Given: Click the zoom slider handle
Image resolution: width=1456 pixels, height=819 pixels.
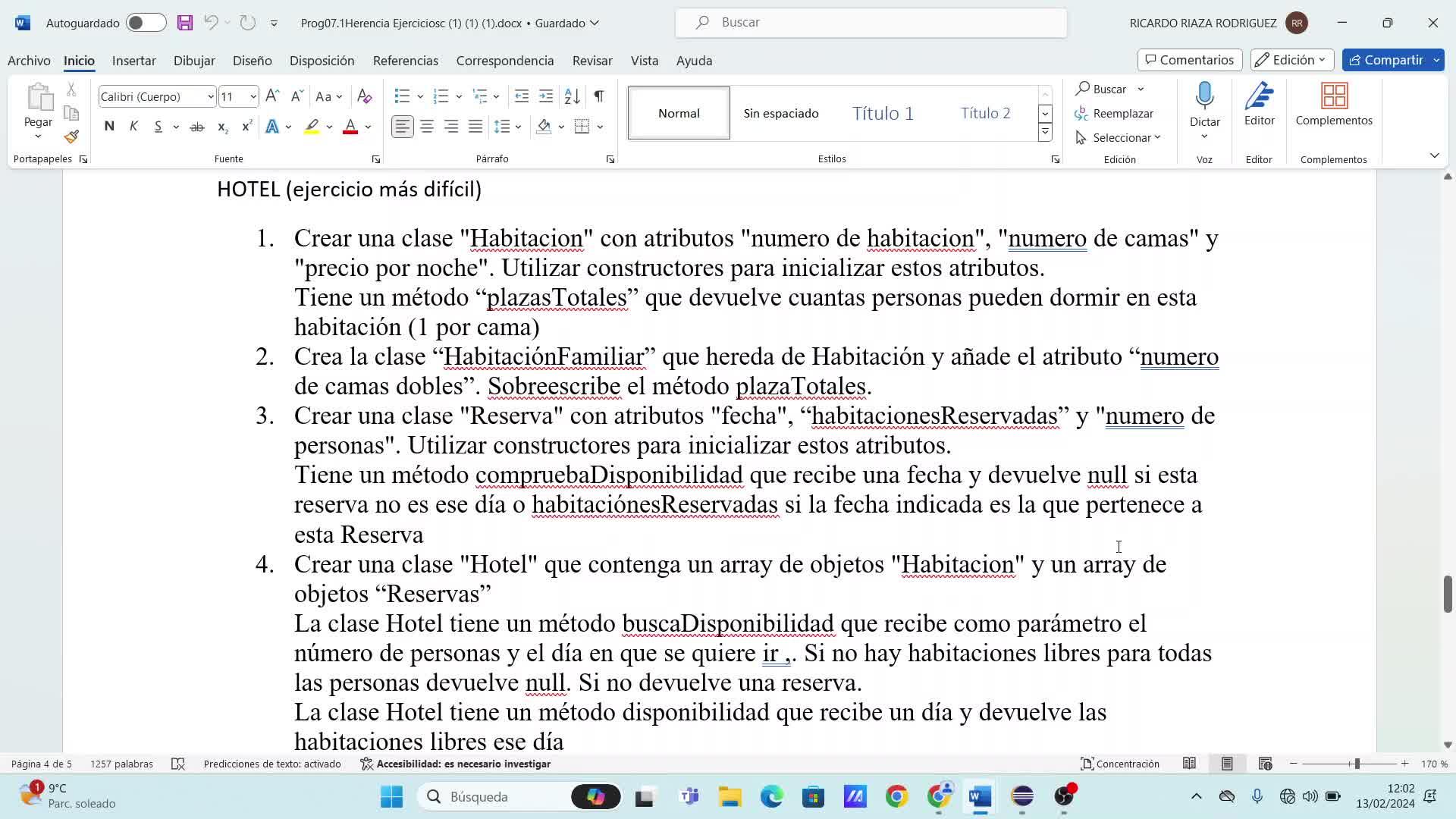Looking at the screenshot, I should pyautogui.click(x=1357, y=764).
